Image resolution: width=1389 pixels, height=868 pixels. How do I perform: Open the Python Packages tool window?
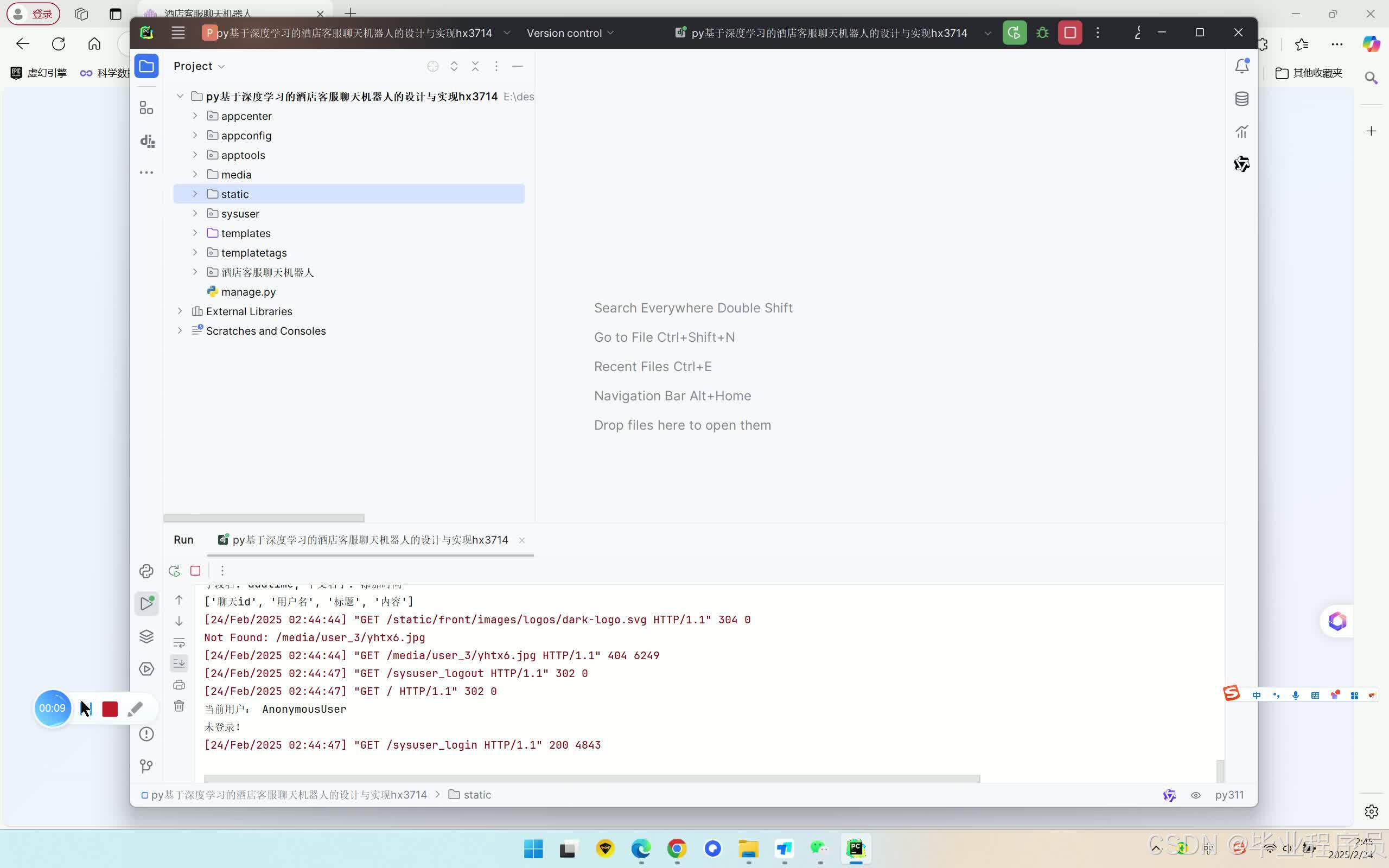click(146, 636)
